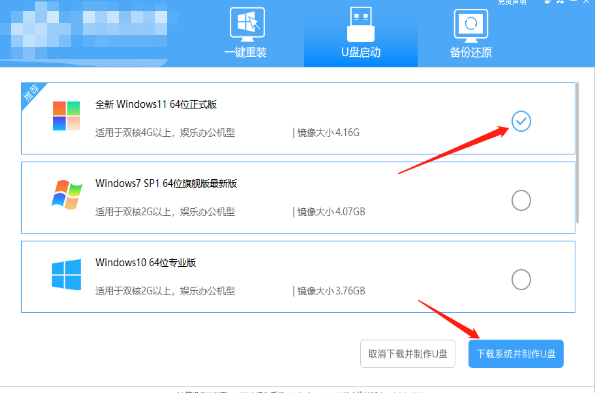Switch to the 一键重装 tab label
Image resolution: width=595 pixels, height=393 pixels.
(246, 52)
